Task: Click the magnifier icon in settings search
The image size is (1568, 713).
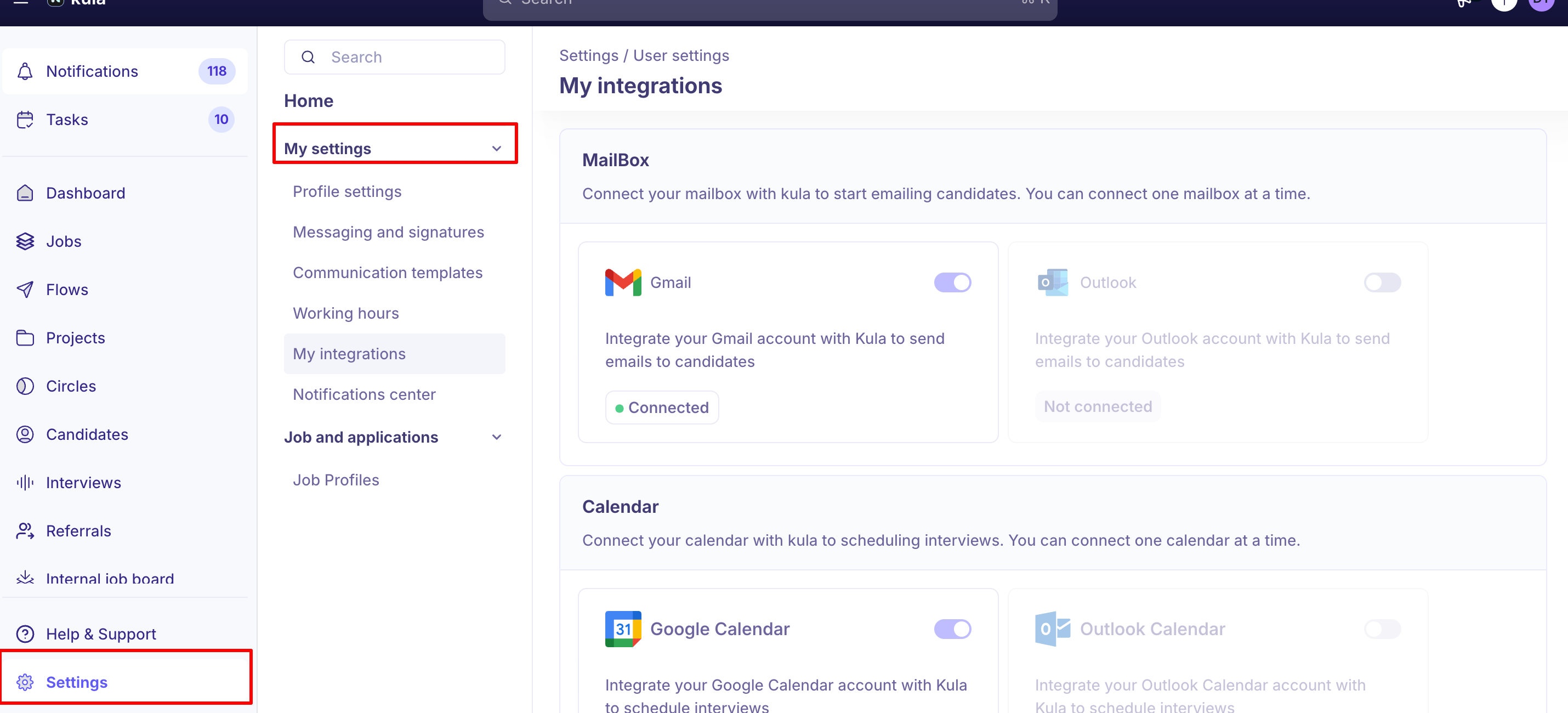Action: (309, 57)
